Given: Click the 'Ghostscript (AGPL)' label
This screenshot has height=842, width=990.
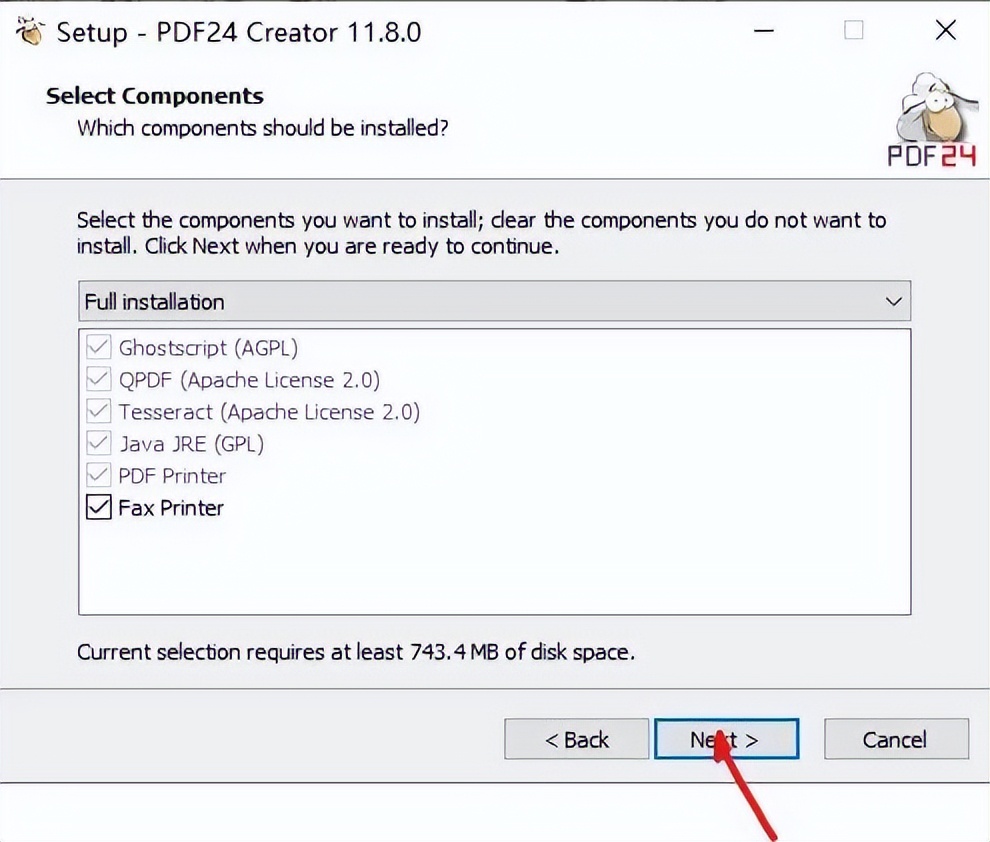Looking at the screenshot, I should (208, 348).
